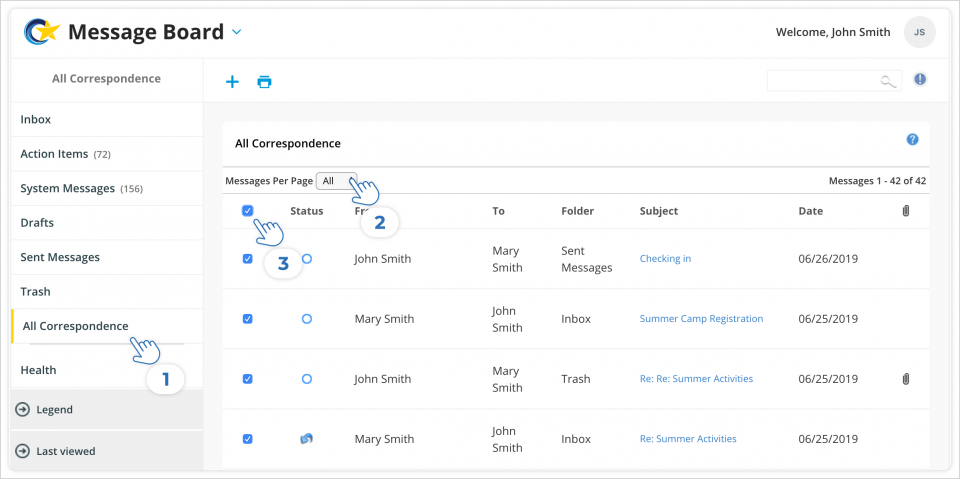Open Summer Camp Registration message link
This screenshot has height=479, width=960.
tap(702, 319)
